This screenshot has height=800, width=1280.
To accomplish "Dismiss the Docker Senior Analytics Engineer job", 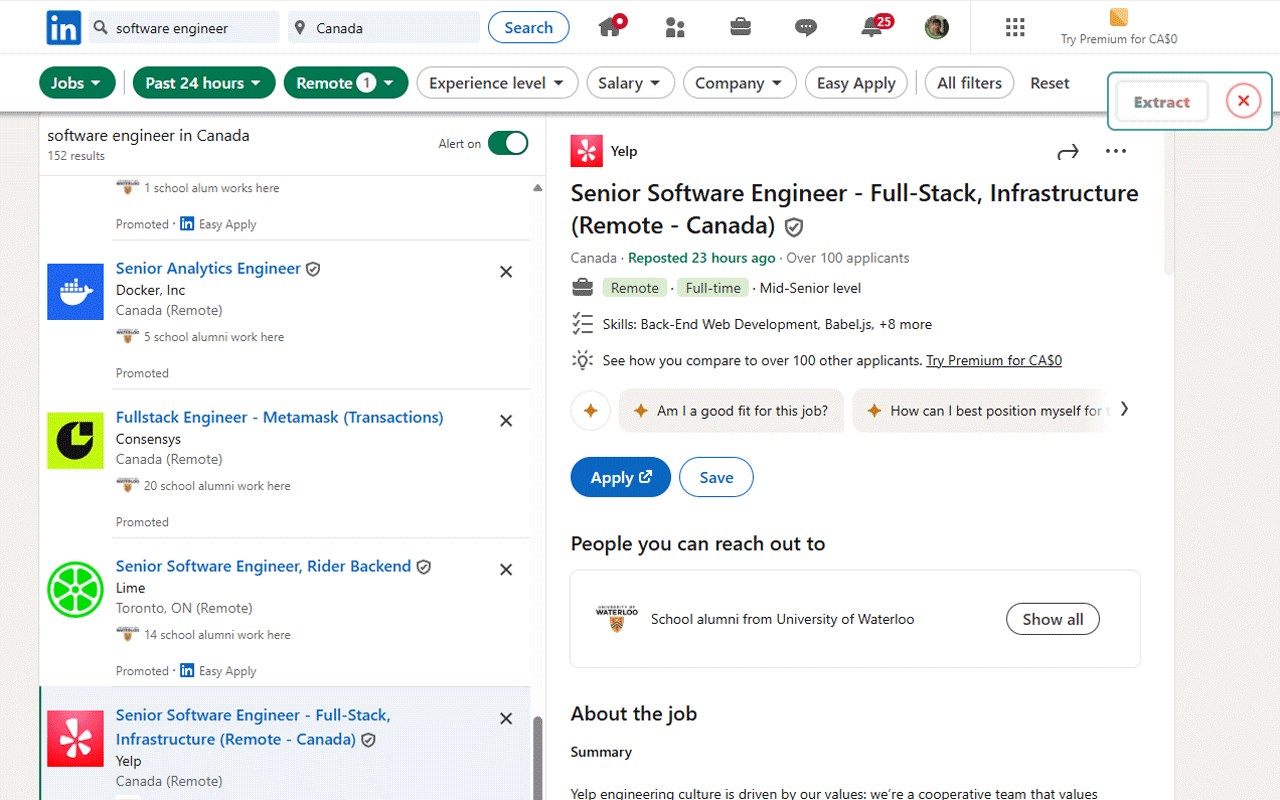I will pos(506,272).
